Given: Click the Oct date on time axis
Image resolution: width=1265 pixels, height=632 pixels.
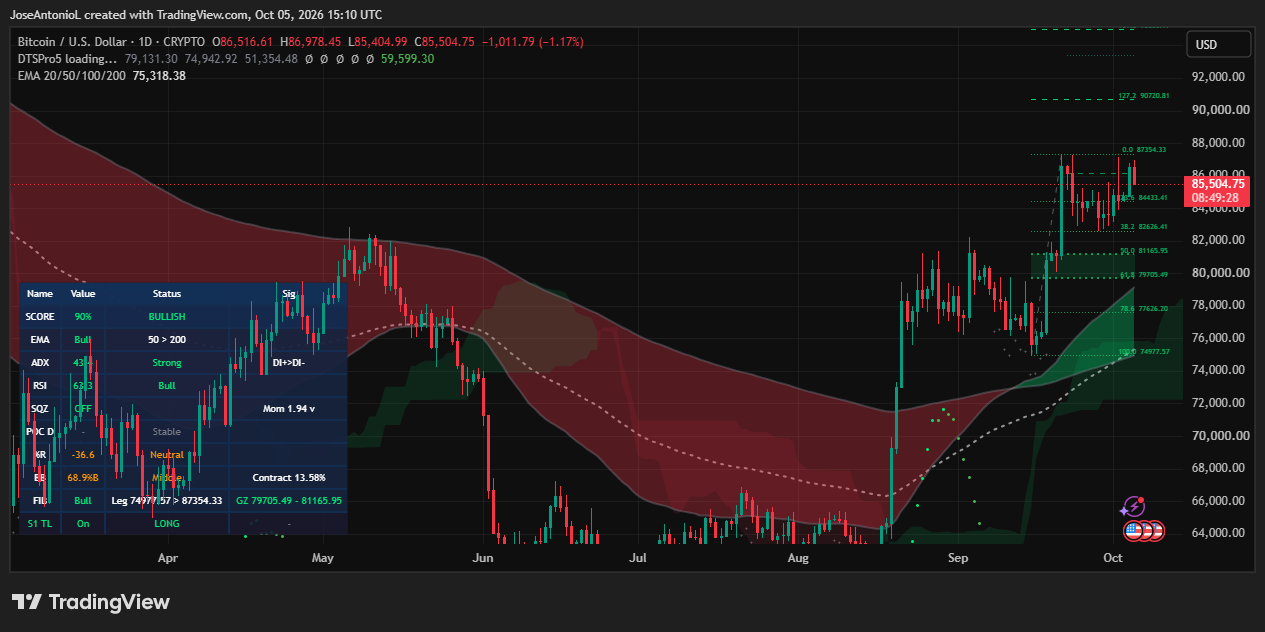Looking at the screenshot, I should (1112, 557).
